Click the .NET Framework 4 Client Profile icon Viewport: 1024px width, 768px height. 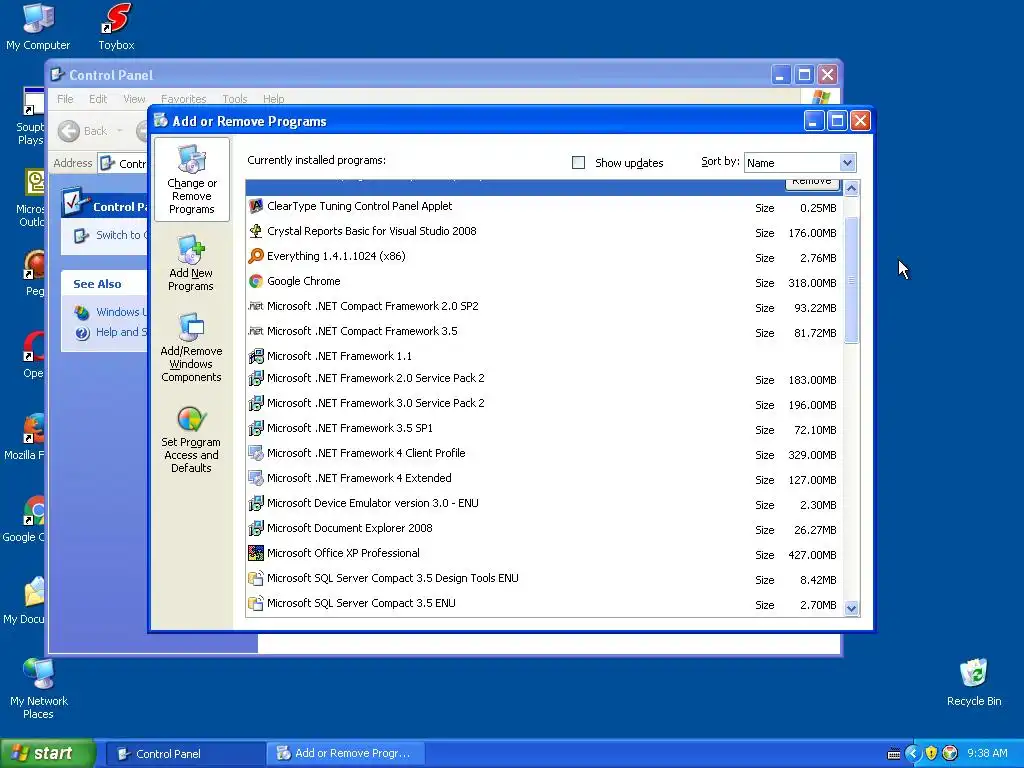coord(256,453)
